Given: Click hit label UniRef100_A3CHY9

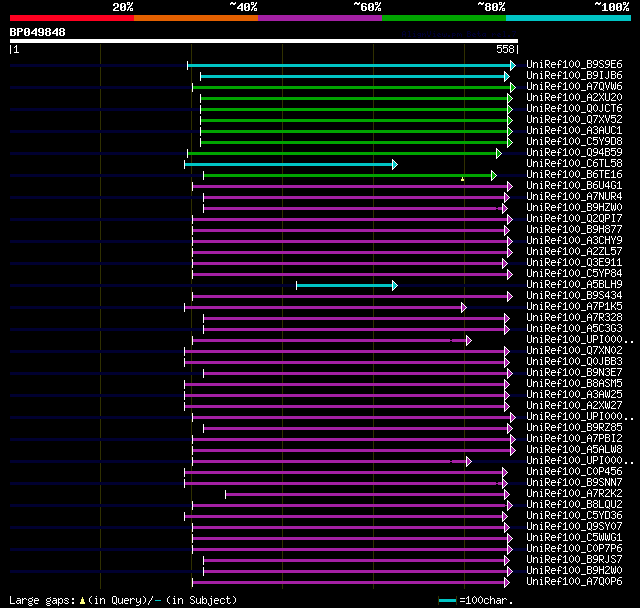Looking at the screenshot, I should pos(574,241).
